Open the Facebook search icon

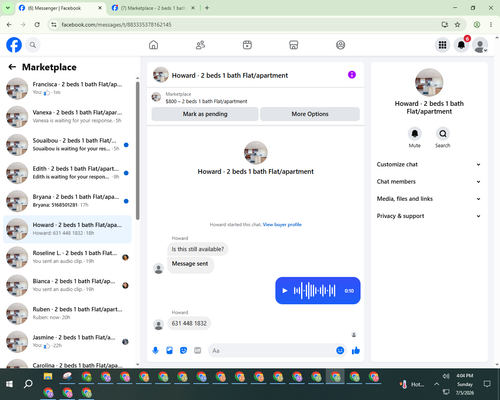[33, 45]
